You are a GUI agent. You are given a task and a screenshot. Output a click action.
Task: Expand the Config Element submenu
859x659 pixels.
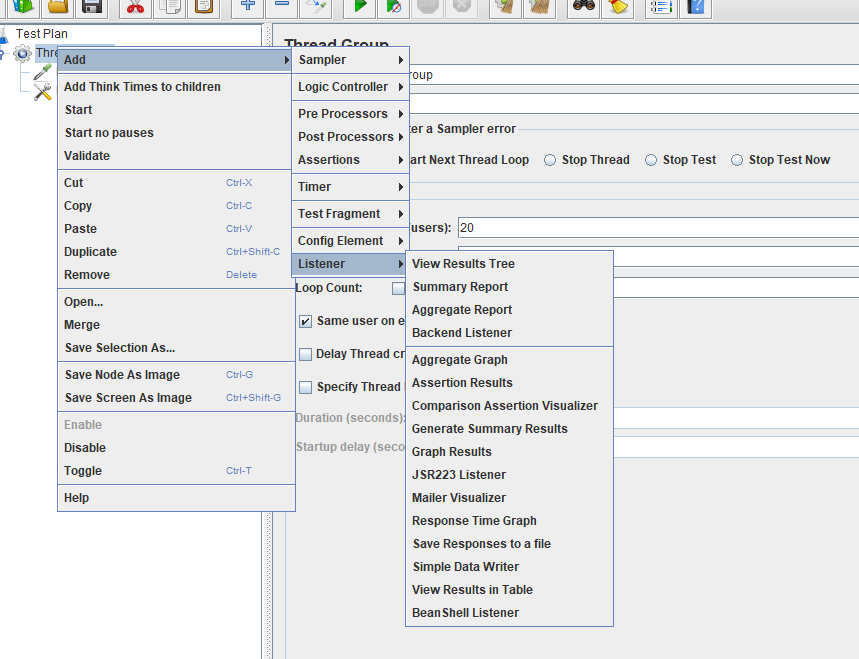point(351,240)
